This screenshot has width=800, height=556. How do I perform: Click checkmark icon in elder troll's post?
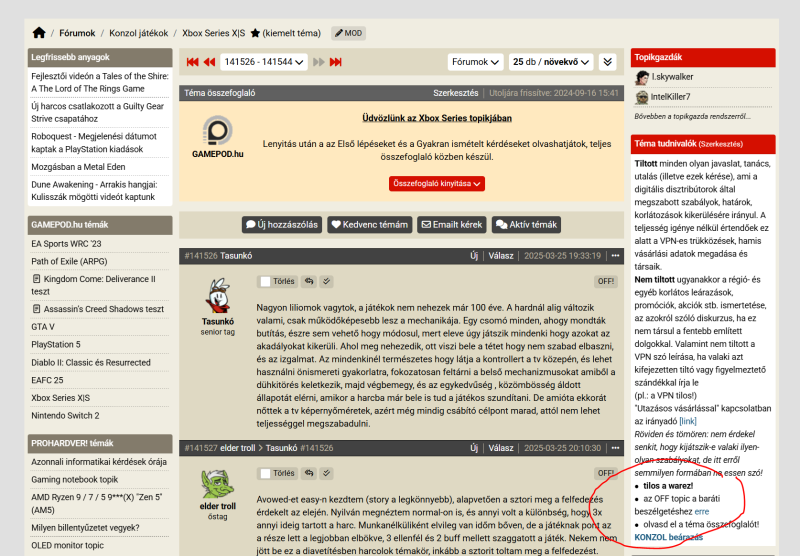(326, 473)
